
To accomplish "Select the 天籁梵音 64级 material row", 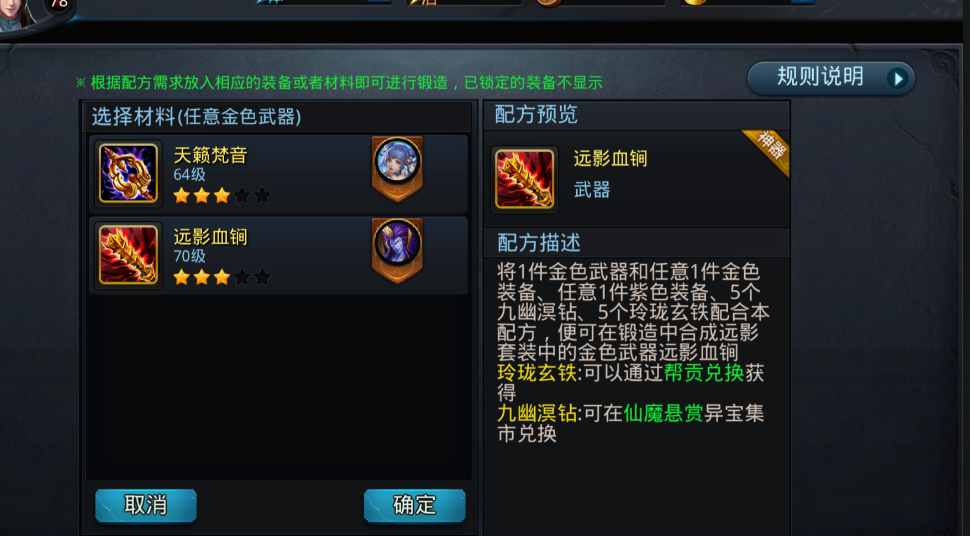I will pos(278,174).
